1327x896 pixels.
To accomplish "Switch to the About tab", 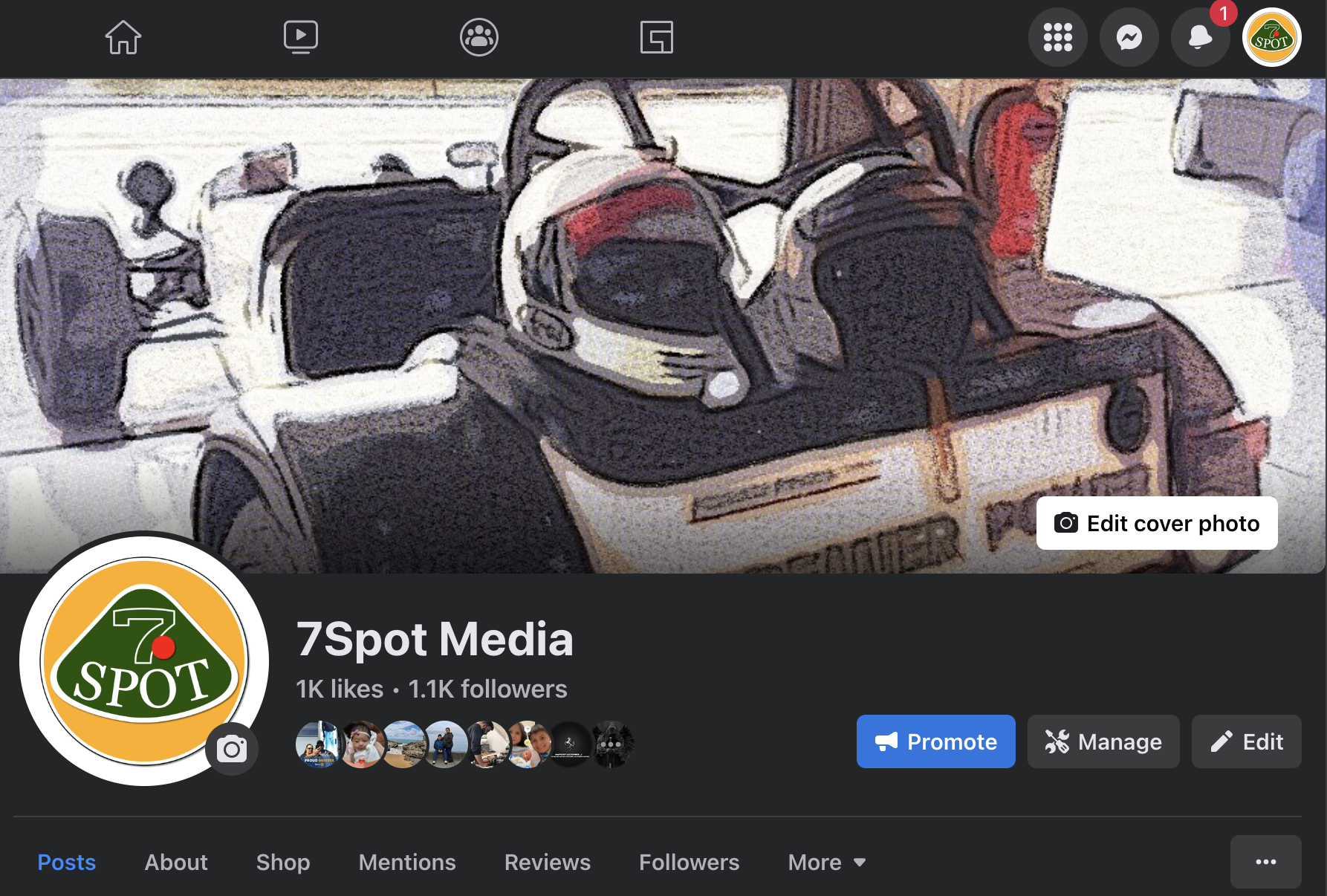I will [176, 862].
